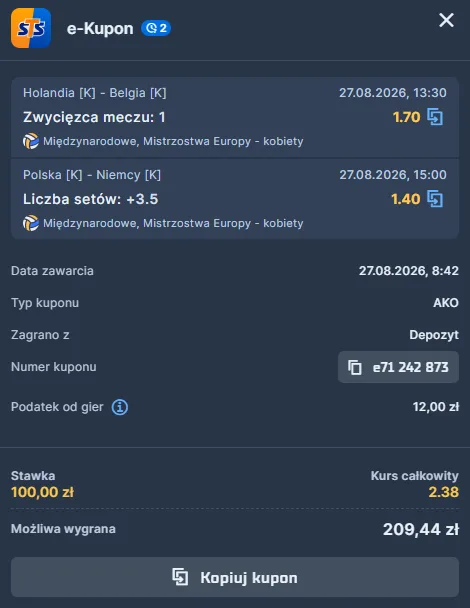Open info tooltip for Podatek od gier
The width and height of the screenshot is (470, 608).
tap(120, 407)
